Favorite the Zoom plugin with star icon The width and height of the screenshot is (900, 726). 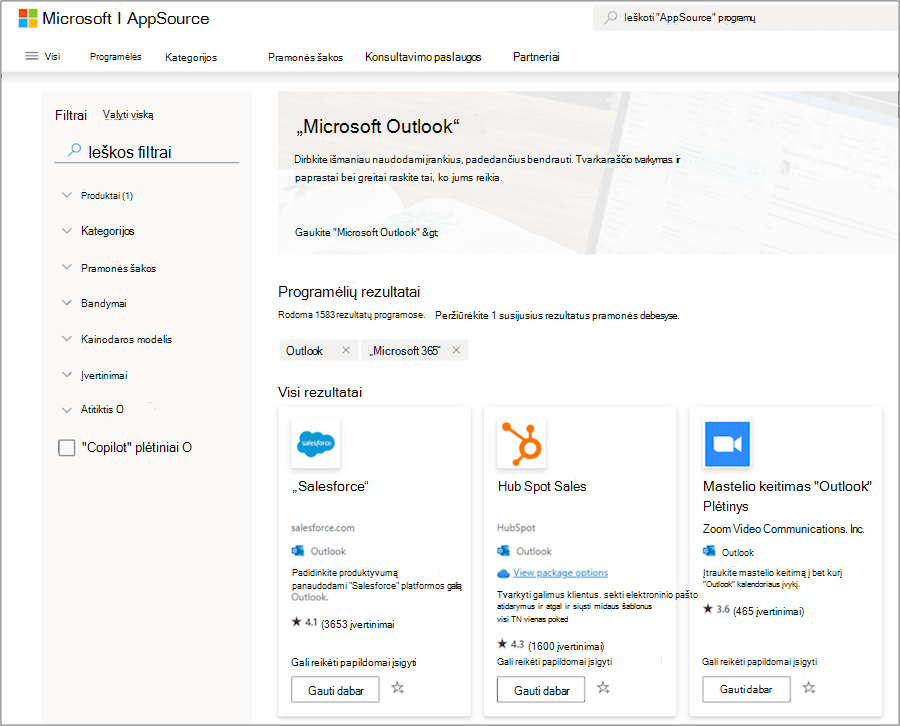point(809,688)
